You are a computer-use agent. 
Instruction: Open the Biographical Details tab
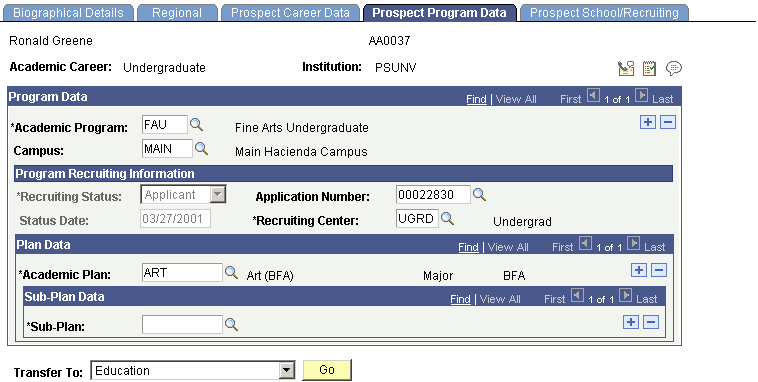(69, 13)
